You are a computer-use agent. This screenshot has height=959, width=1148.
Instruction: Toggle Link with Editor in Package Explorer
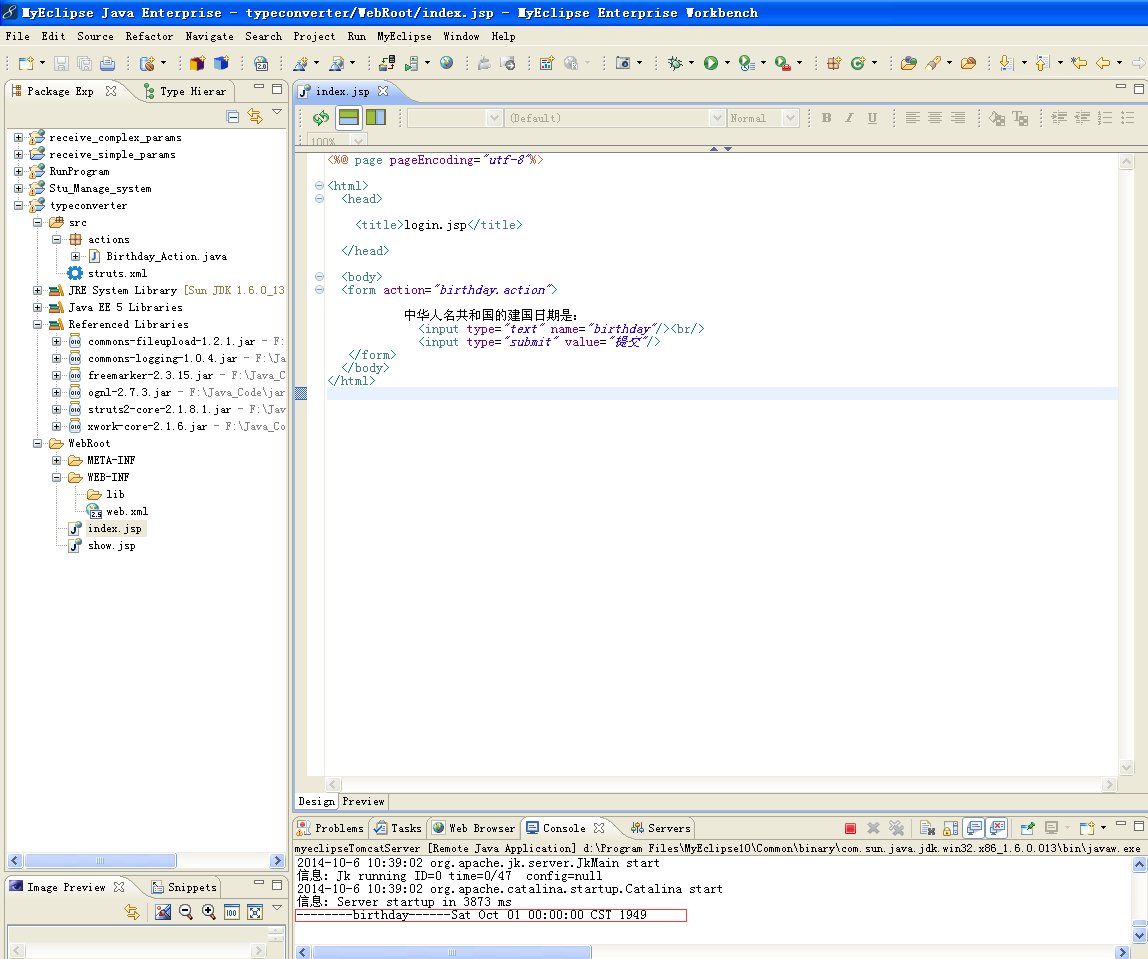tap(255, 116)
